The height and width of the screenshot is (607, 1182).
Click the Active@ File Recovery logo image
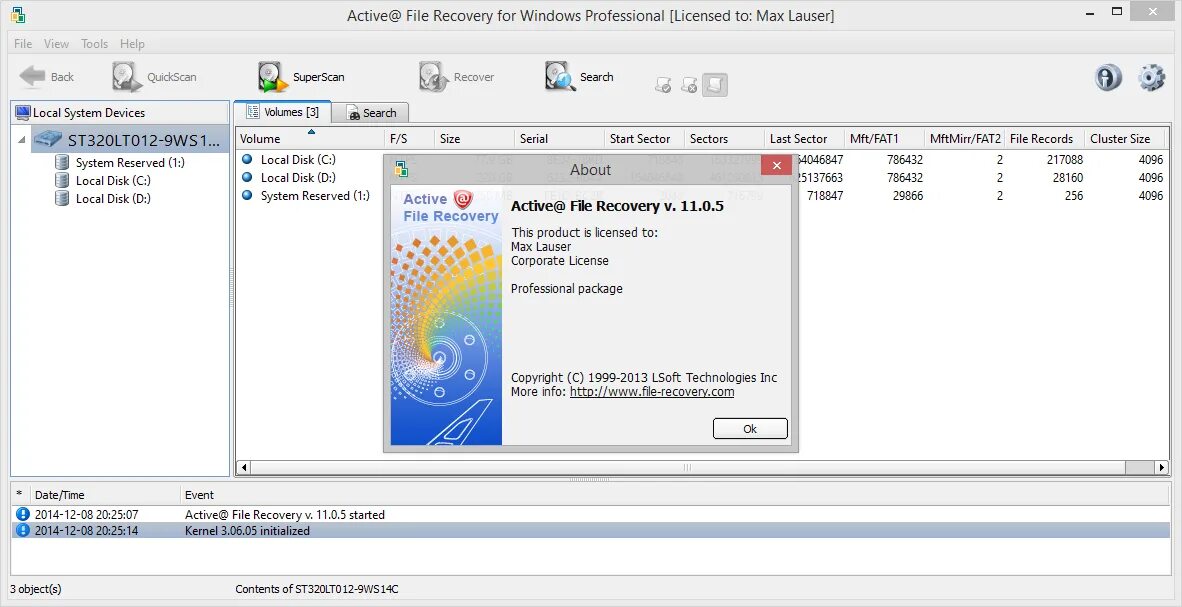point(446,315)
